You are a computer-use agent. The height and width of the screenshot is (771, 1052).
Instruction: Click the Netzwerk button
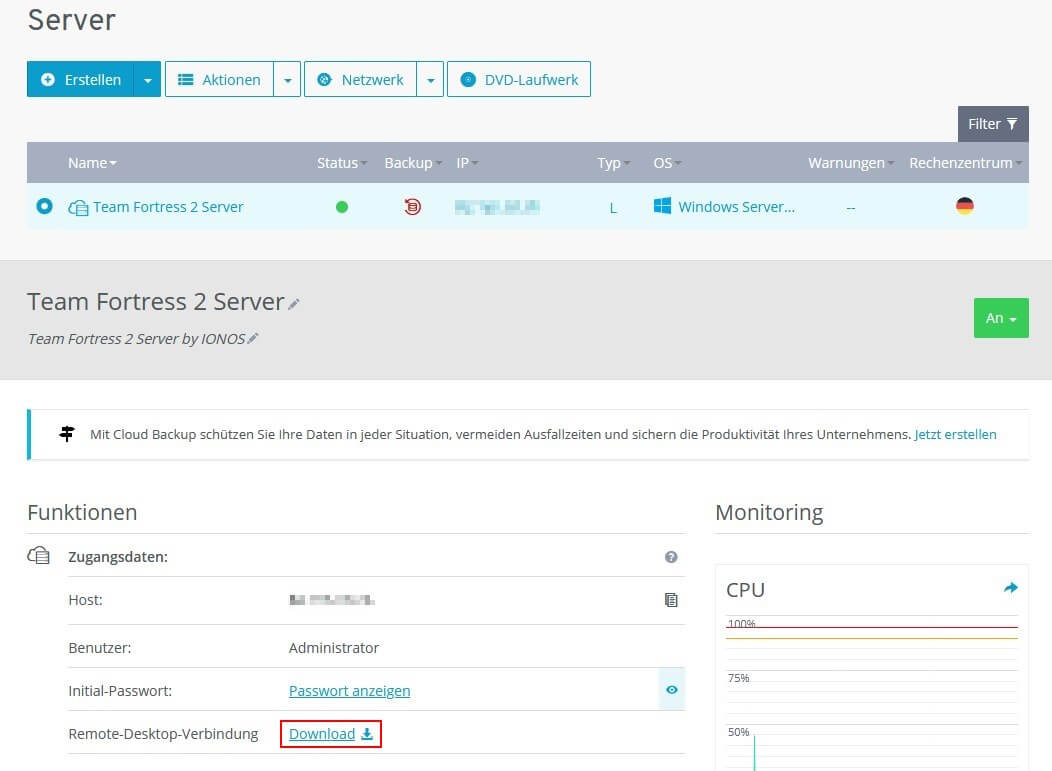pyautogui.click(x=360, y=79)
